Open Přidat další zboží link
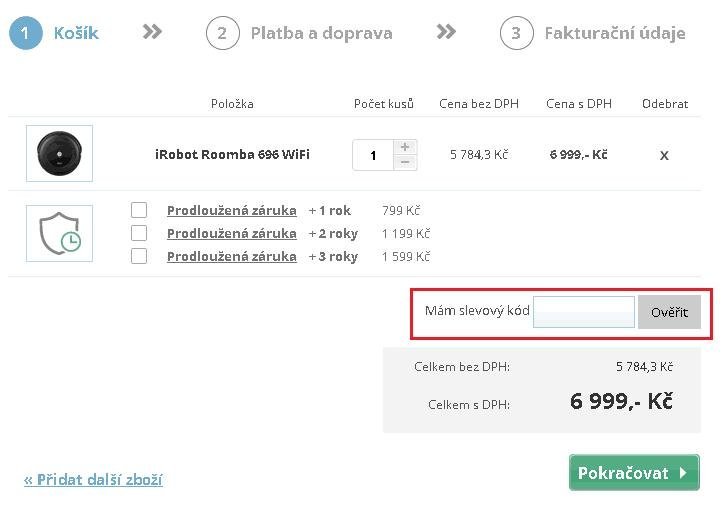Viewport: 724px width, 513px height. click(x=93, y=480)
